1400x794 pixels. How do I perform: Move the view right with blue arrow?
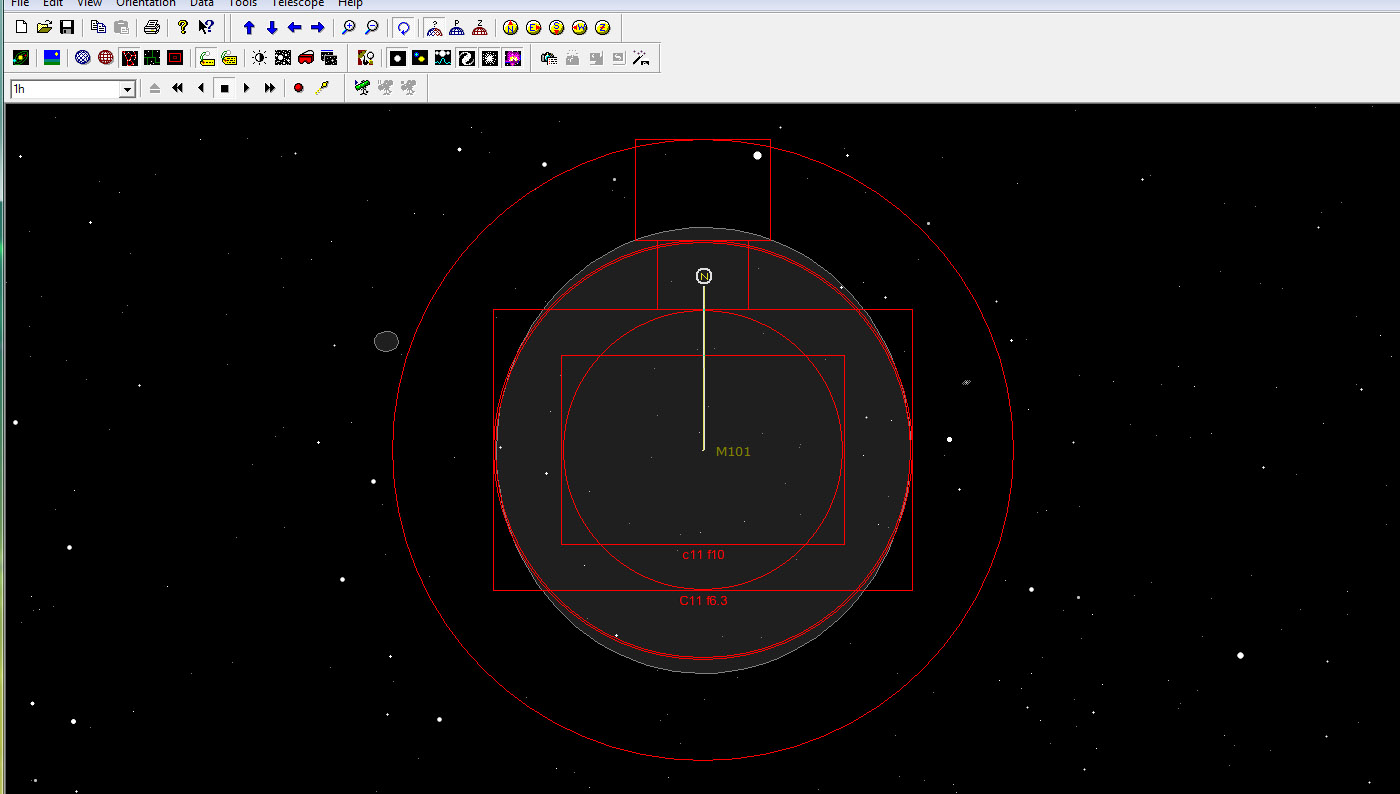point(318,27)
